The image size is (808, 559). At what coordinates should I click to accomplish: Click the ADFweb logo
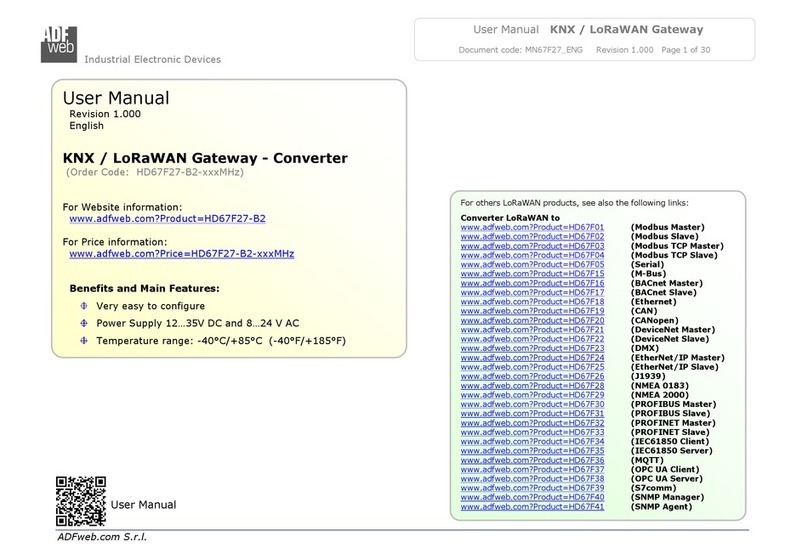coord(59,44)
